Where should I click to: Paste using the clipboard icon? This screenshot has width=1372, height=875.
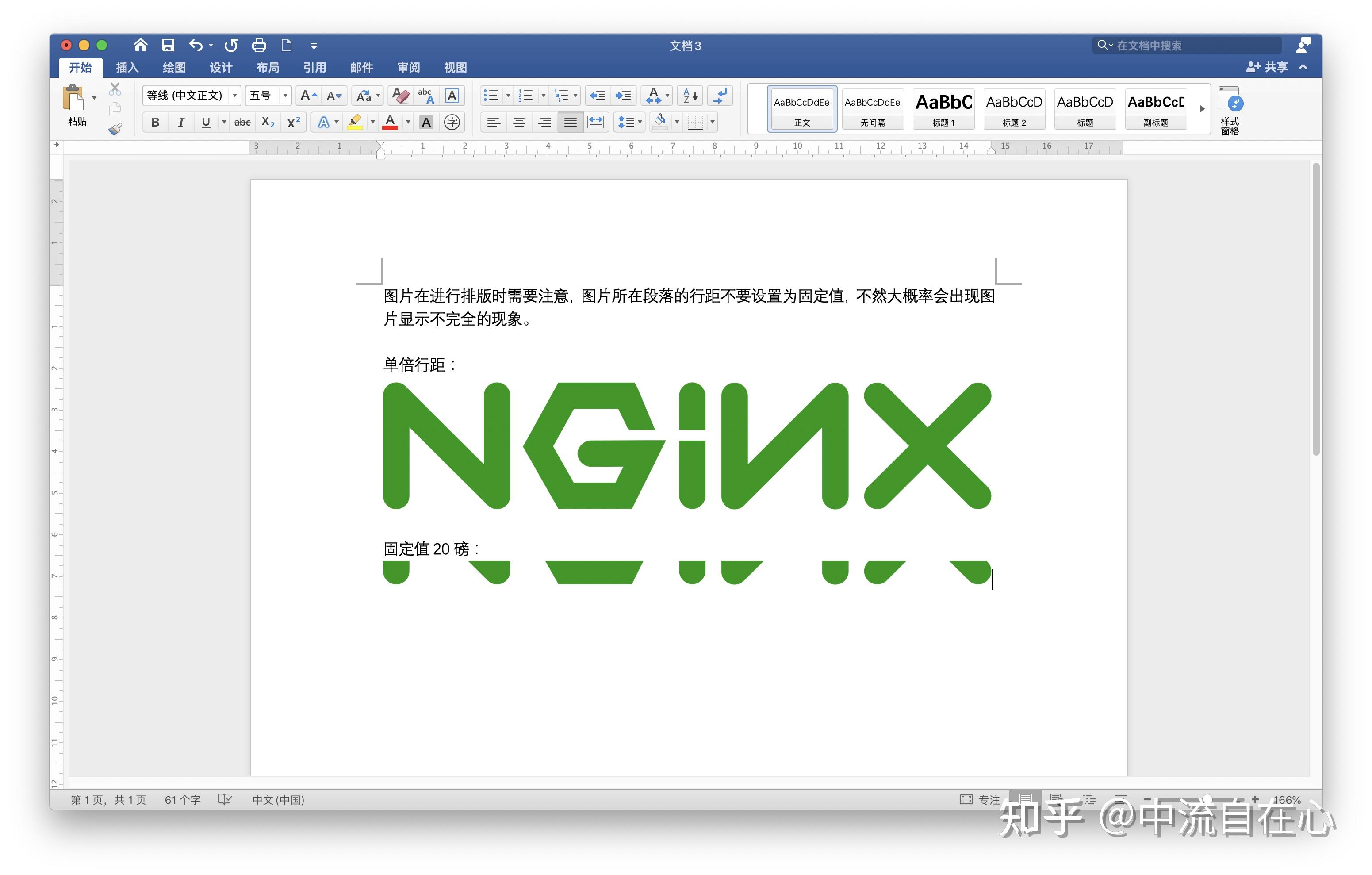tap(73, 97)
